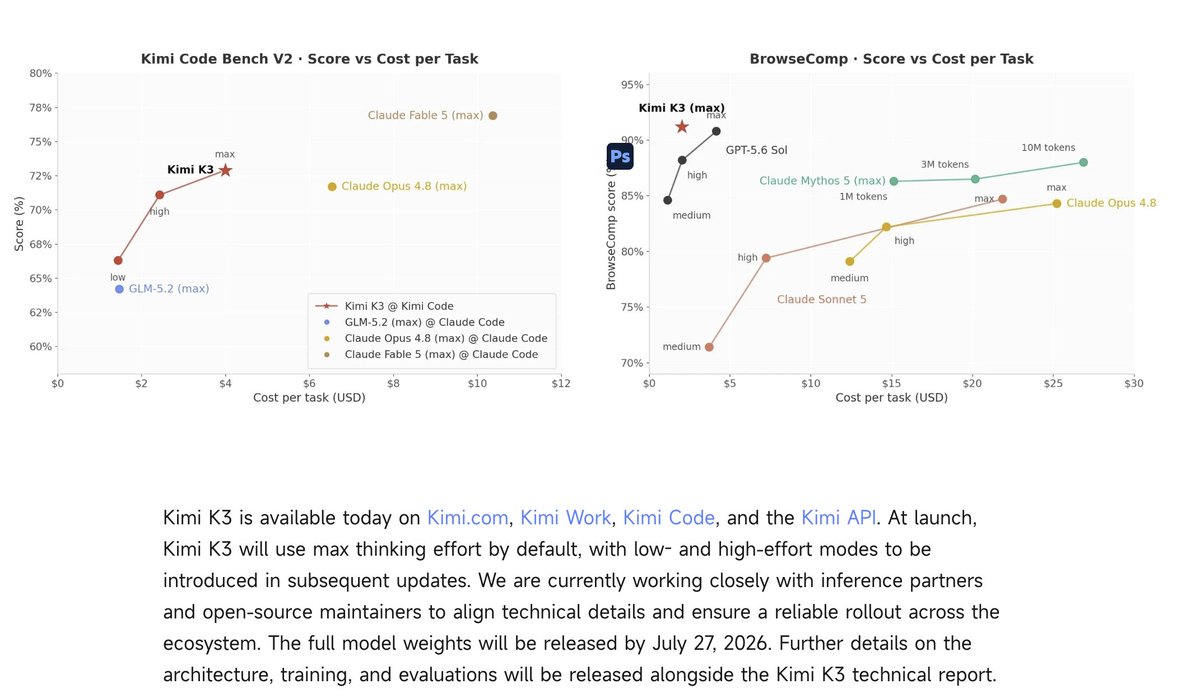Click the Kimi K3 low data point
1200x698 pixels.
coord(118,261)
